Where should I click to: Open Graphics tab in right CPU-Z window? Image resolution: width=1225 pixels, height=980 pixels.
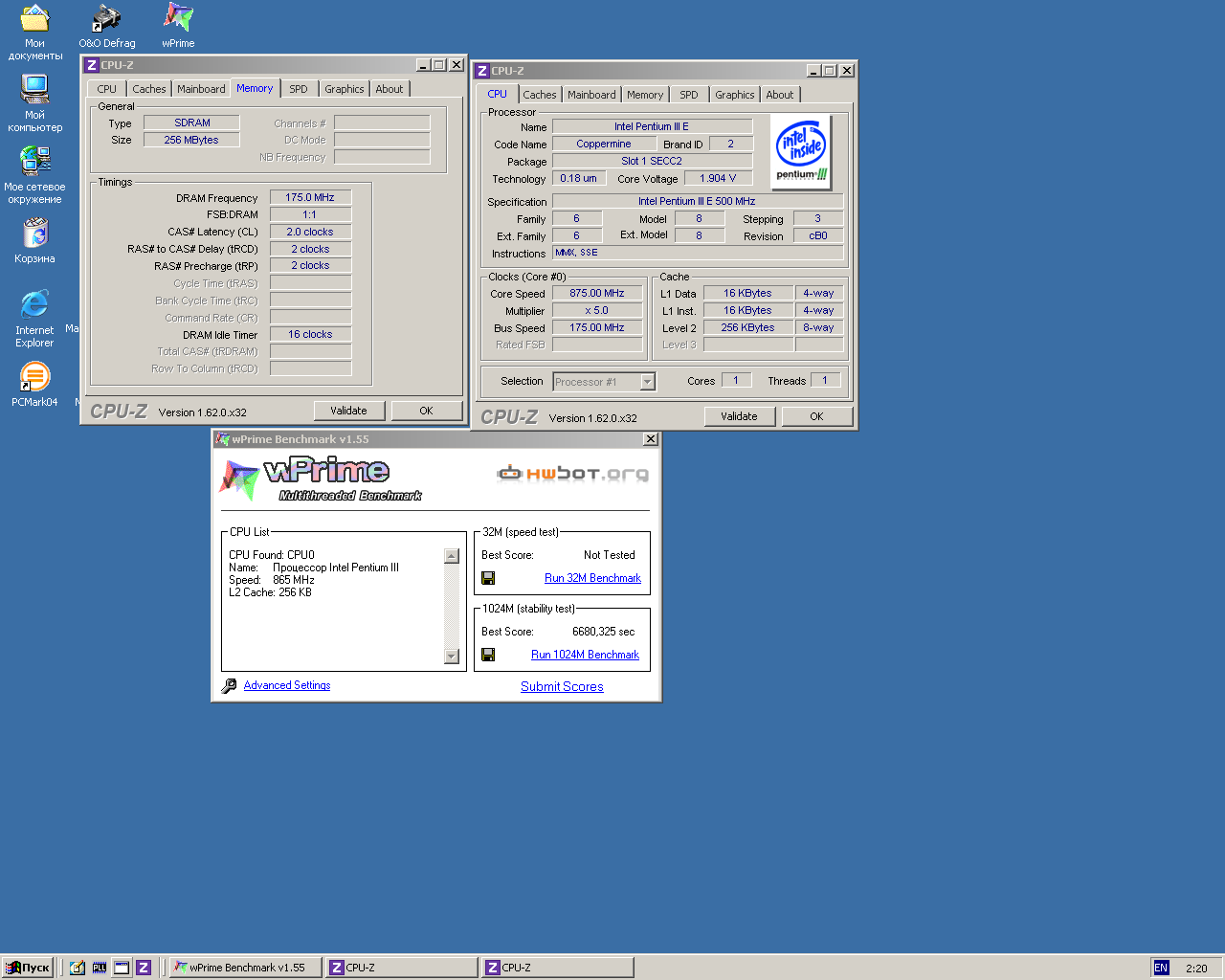pyautogui.click(x=735, y=95)
